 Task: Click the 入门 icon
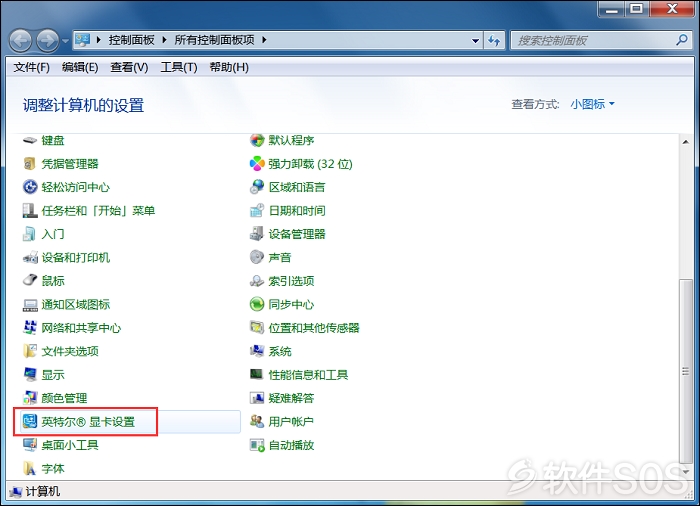pos(30,234)
